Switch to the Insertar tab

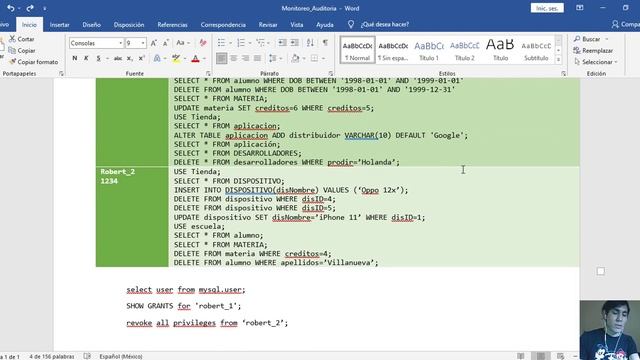coord(60,25)
